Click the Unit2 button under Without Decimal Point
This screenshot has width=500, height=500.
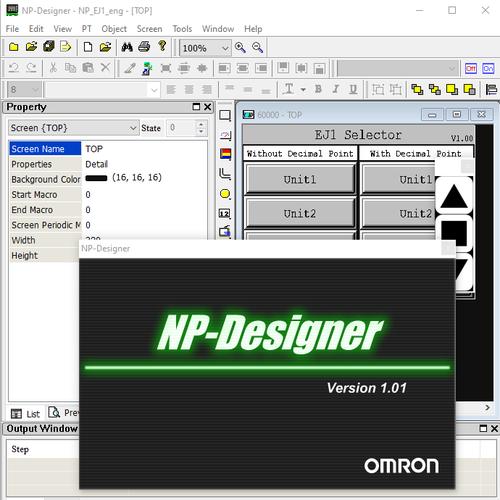pyautogui.click(x=300, y=213)
